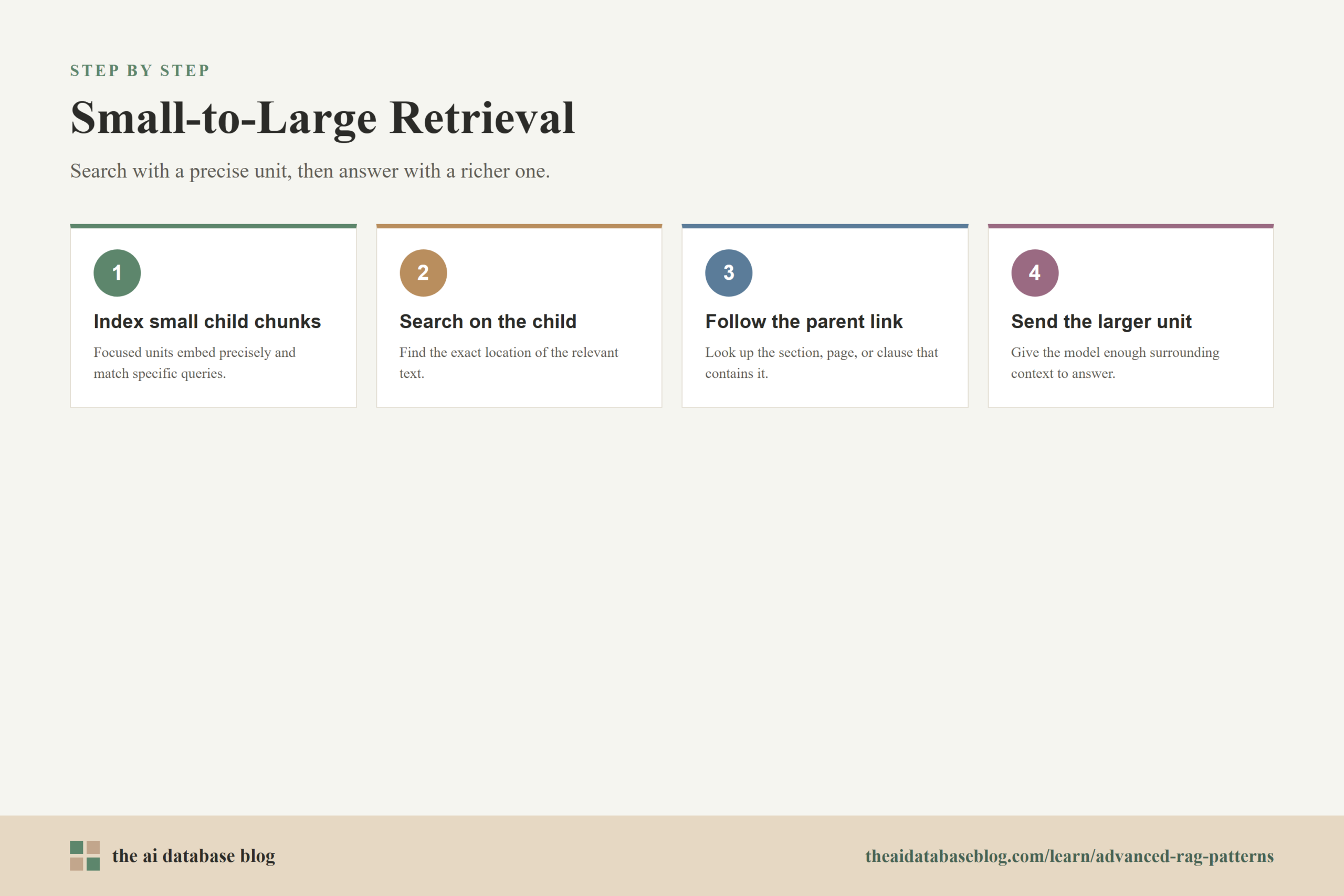Click the 'Look up the section, page' description
The image size is (1344, 896).
822,363
